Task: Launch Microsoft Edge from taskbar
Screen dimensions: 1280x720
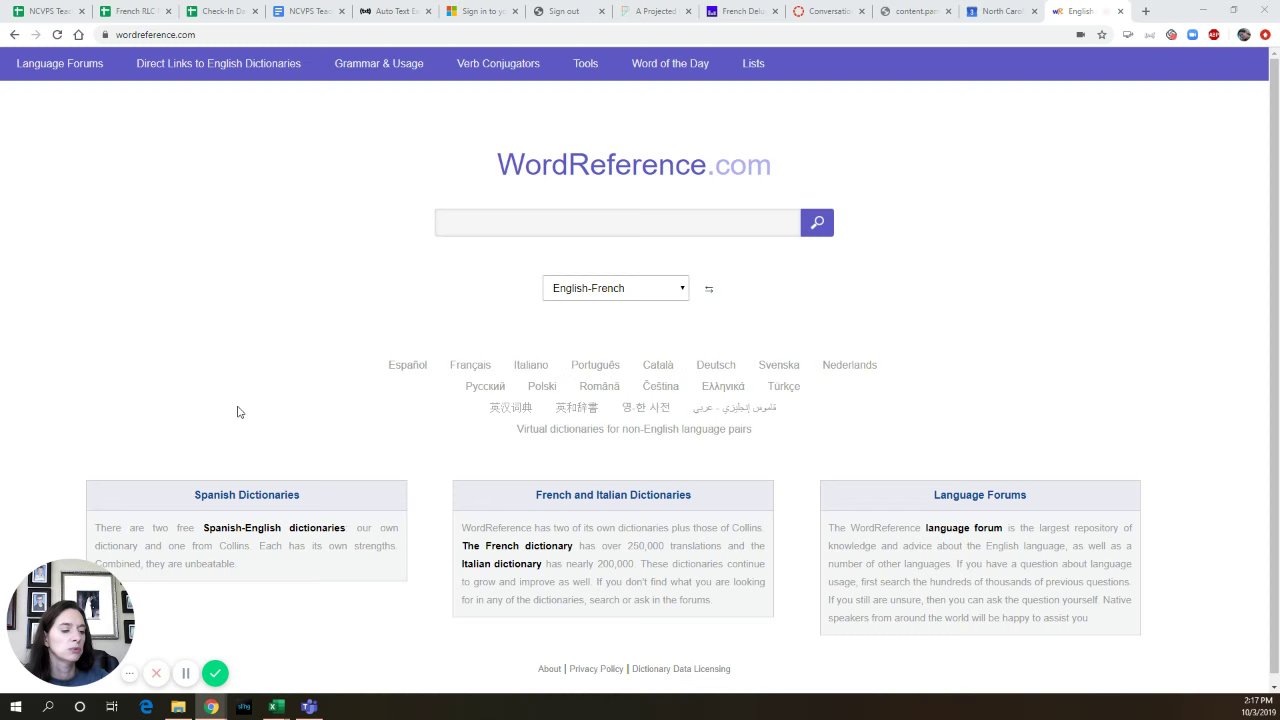Action: pyautogui.click(x=146, y=707)
